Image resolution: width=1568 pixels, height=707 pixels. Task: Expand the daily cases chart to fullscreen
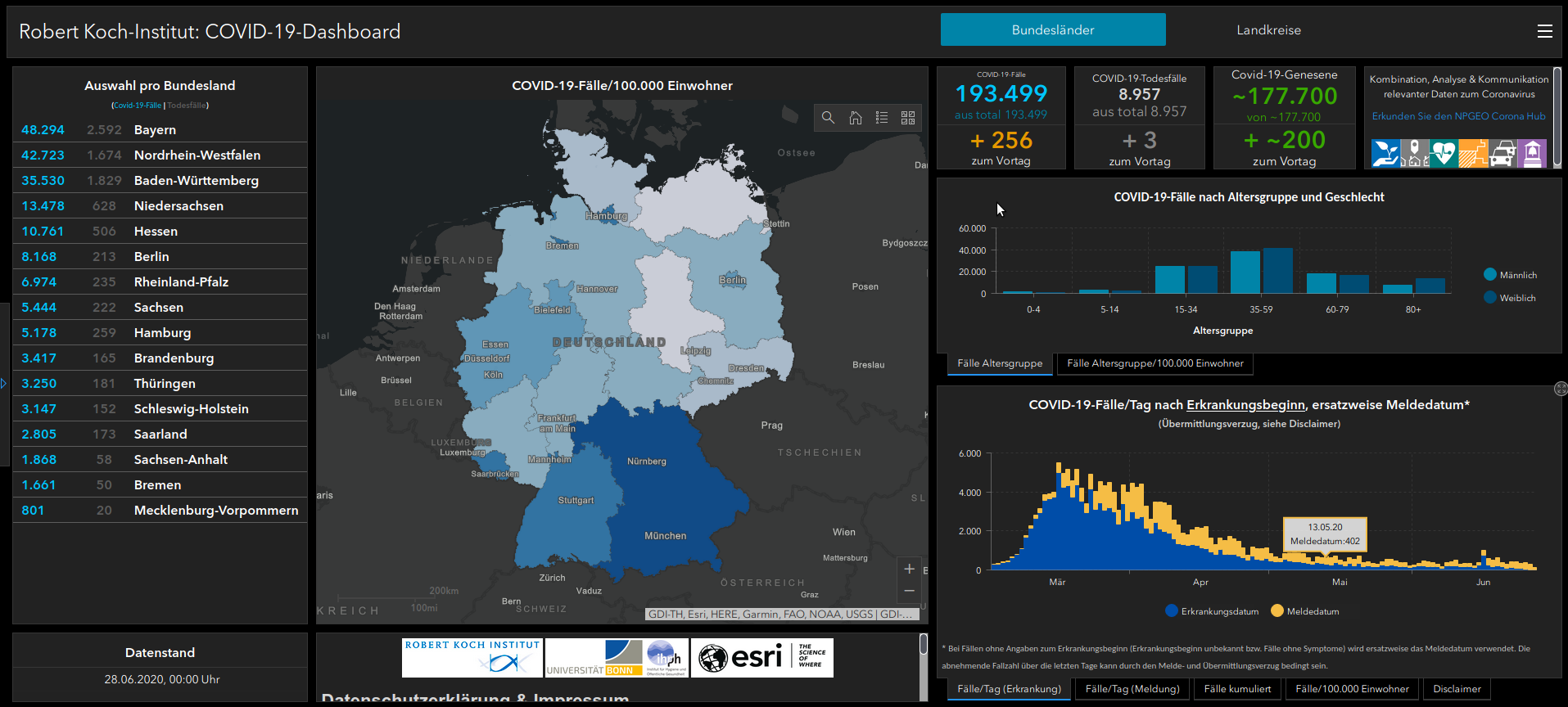tap(1561, 389)
